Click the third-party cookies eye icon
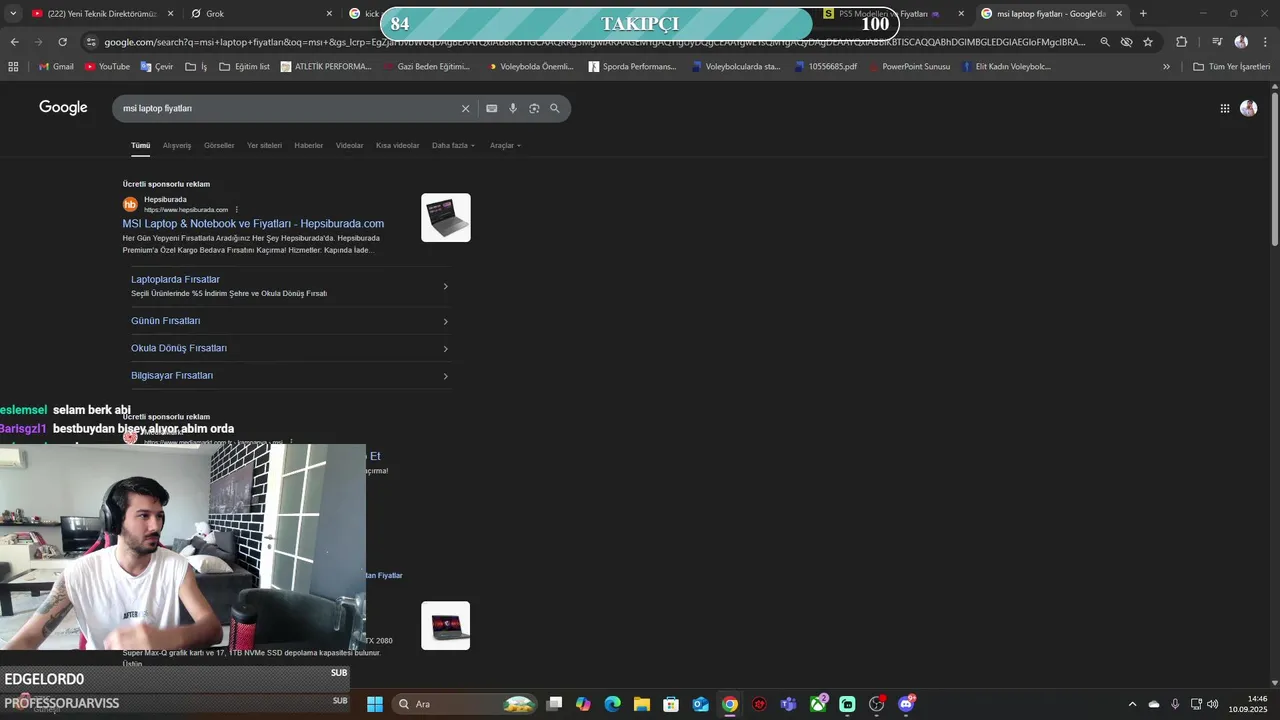1280x720 pixels. tap(1126, 42)
